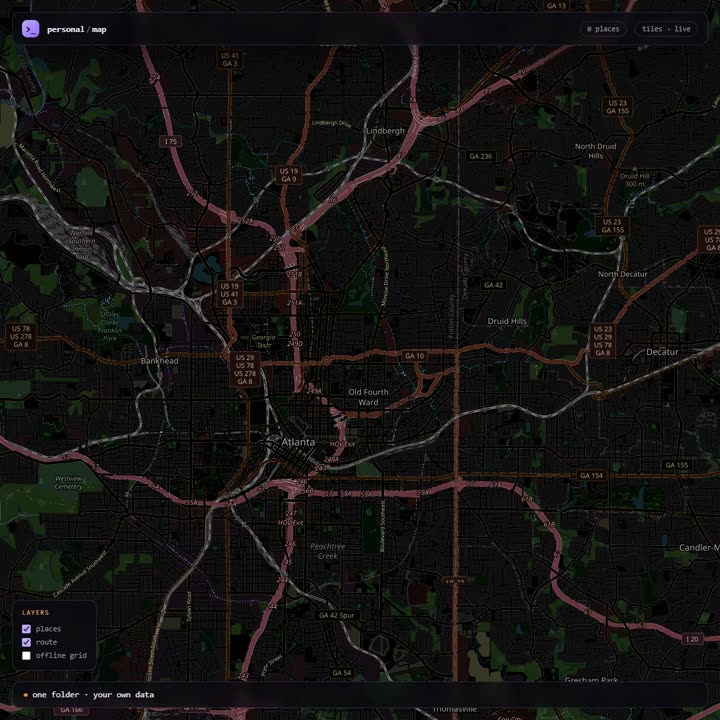Click the Bankhead neighborhood label

tap(159, 361)
